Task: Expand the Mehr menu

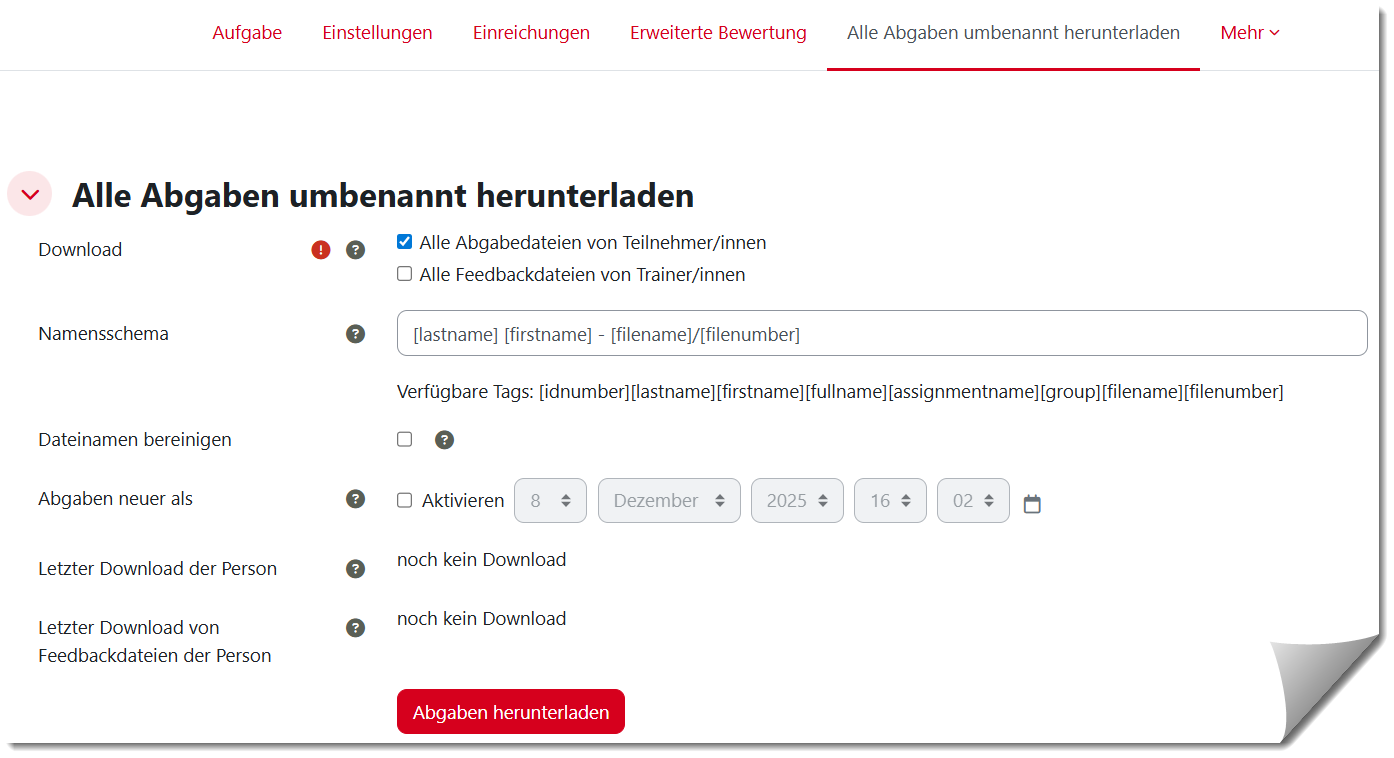Action: [1249, 33]
